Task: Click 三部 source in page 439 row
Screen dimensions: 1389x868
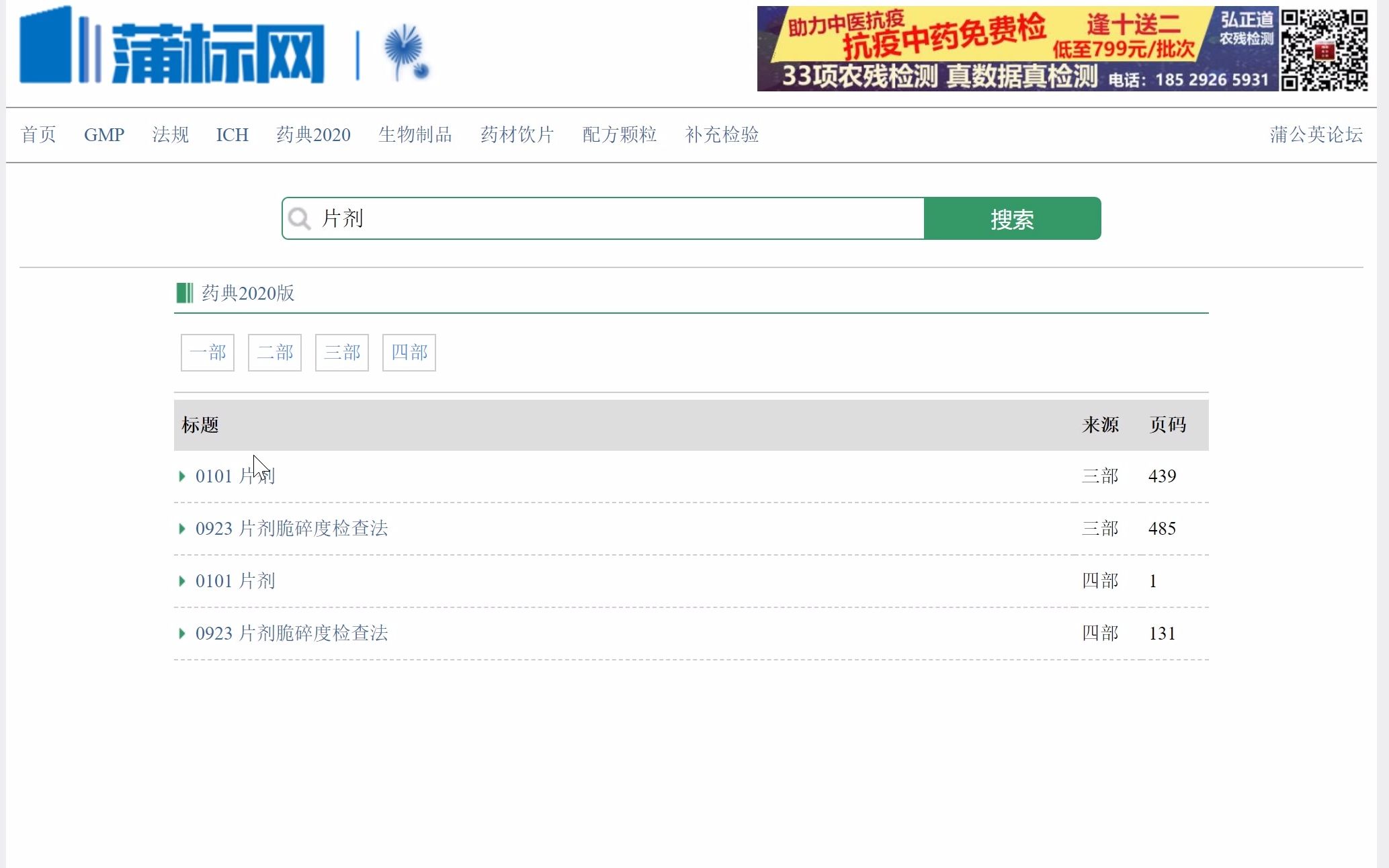Action: pos(1100,476)
